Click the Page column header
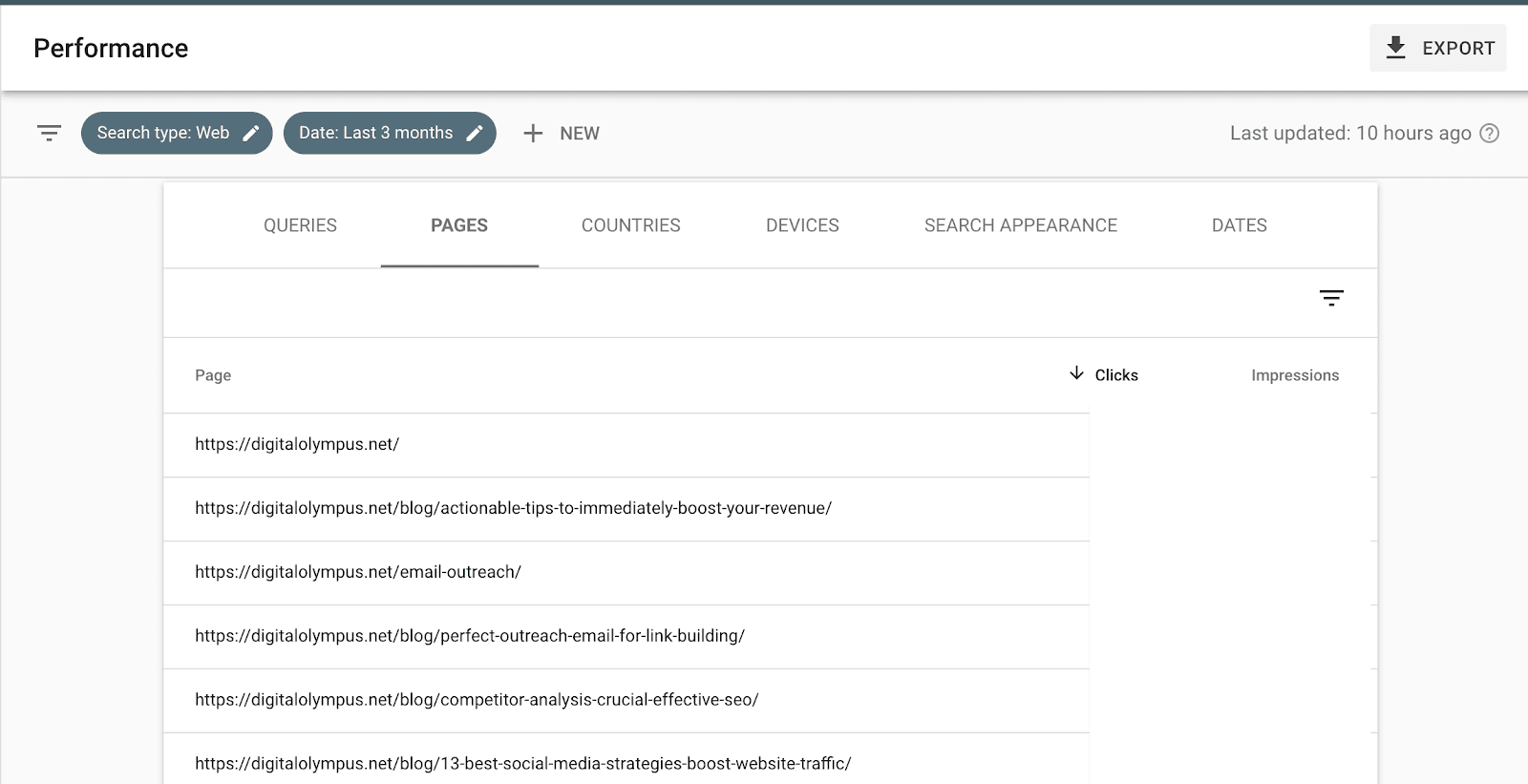This screenshot has width=1528, height=784. [x=213, y=375]
